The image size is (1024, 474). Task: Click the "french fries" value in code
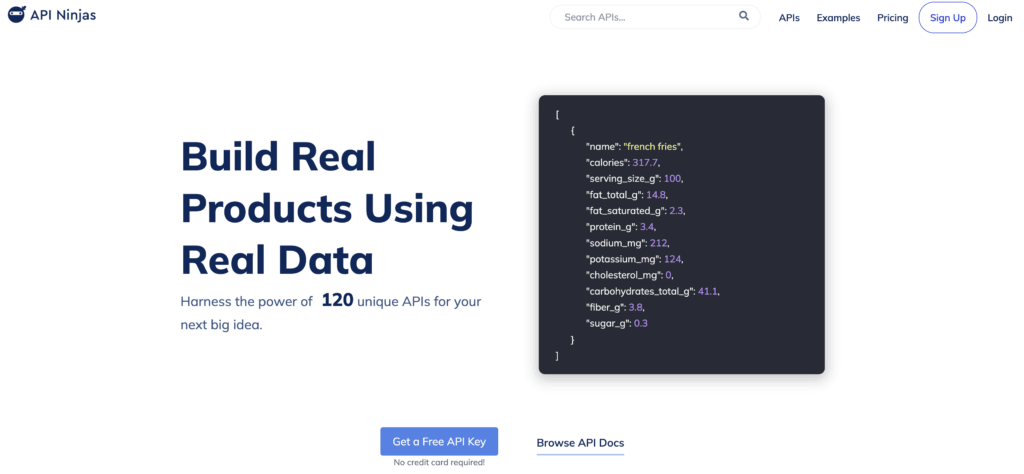coord(652,146)
